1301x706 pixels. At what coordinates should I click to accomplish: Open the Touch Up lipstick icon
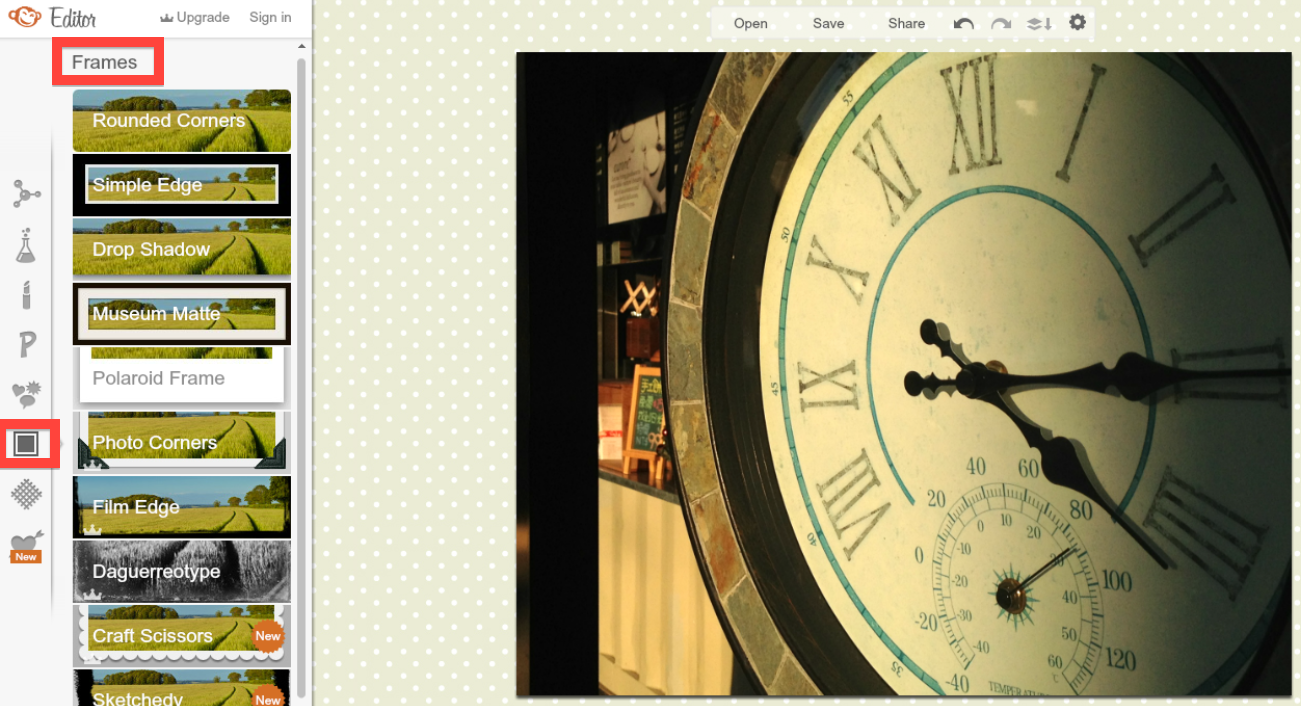[27, 295]
